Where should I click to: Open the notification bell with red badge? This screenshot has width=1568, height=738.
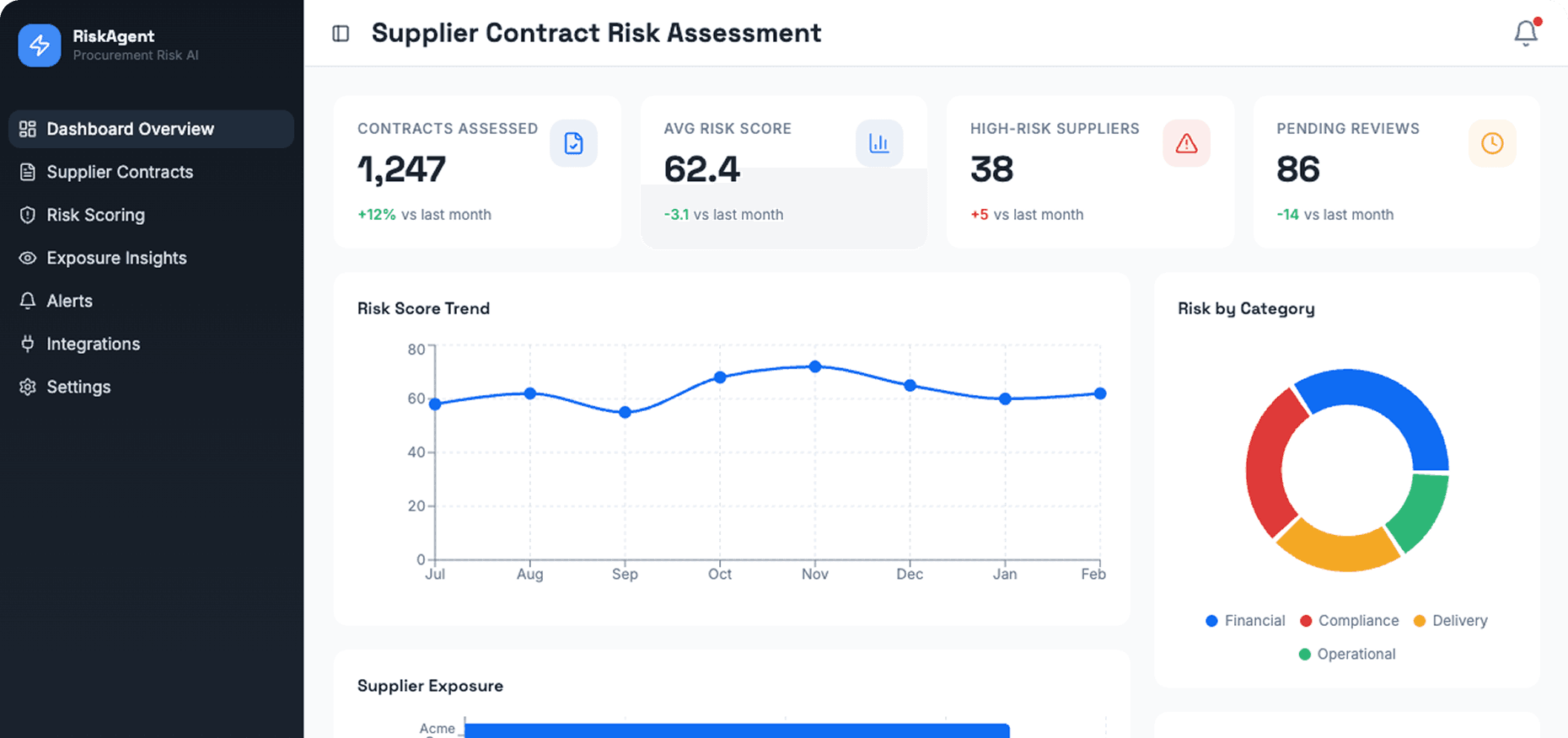(x=1526, y=33)
